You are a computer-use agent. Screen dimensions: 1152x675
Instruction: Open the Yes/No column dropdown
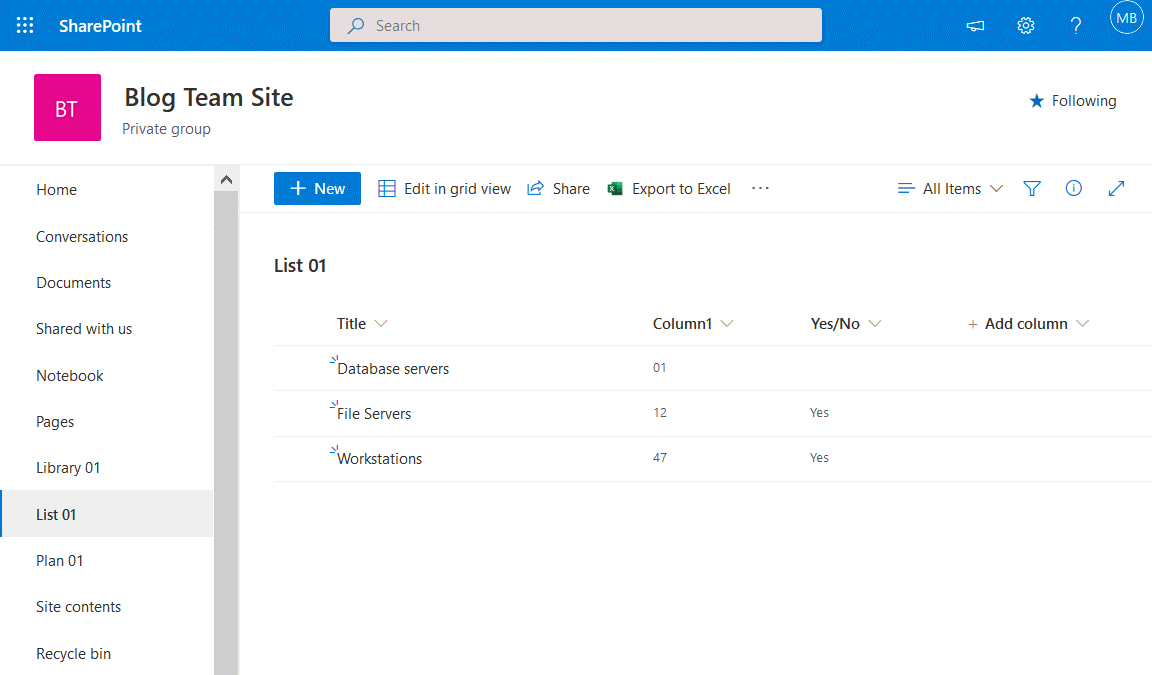tap(845, 323)
